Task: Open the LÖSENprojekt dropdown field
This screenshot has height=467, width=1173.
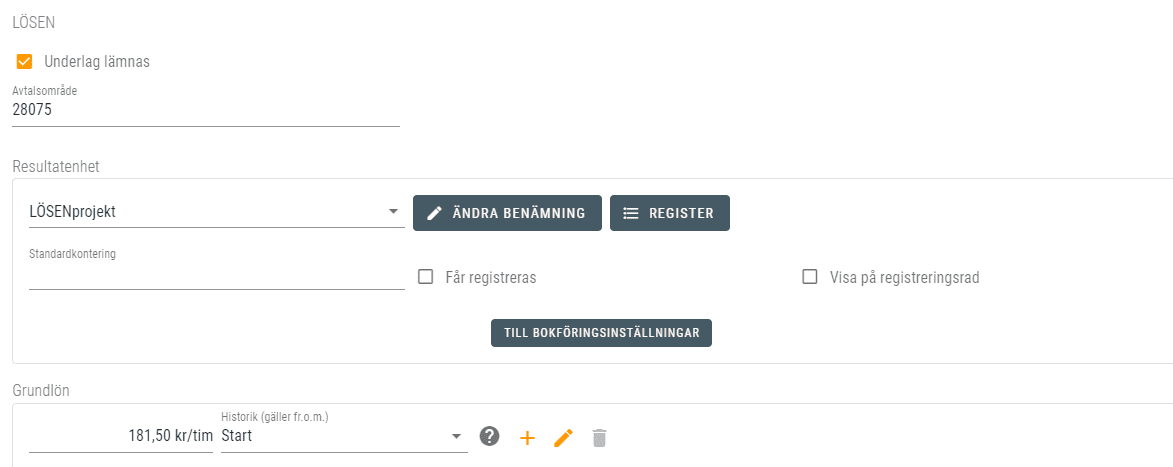Action: [x=200, y=212]
